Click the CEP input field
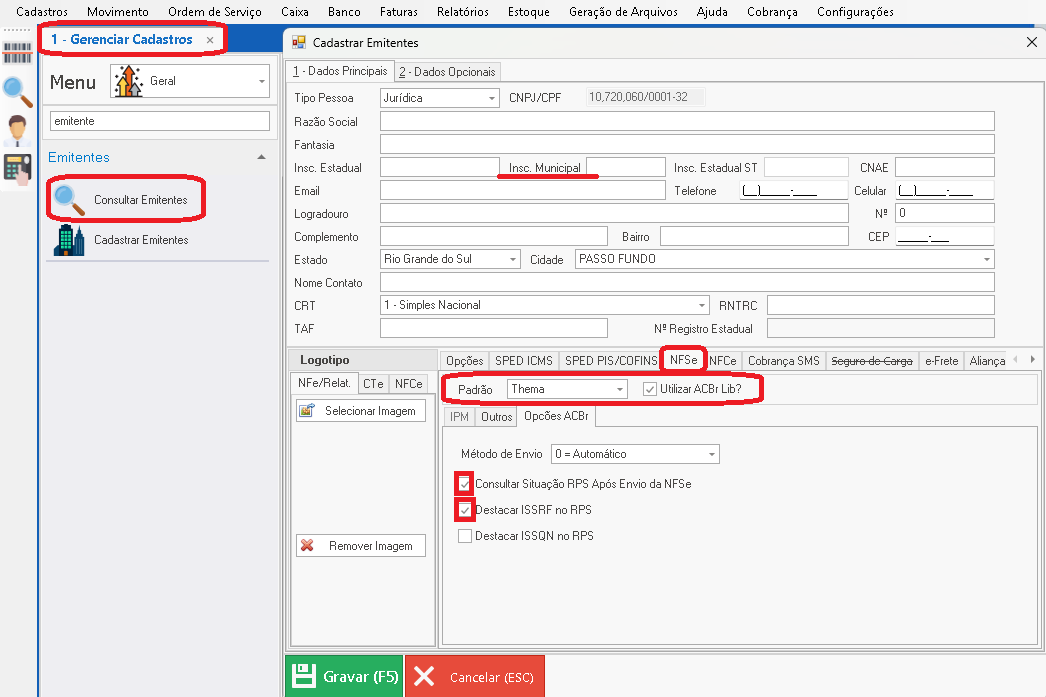1046x697 pixels. point(945,237)
